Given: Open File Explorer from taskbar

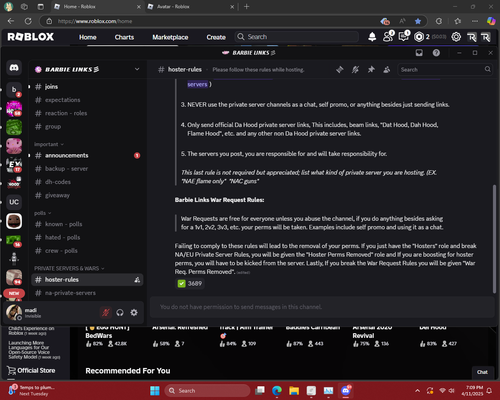Looking at the screenshot, I should click(x=294, y=391).
